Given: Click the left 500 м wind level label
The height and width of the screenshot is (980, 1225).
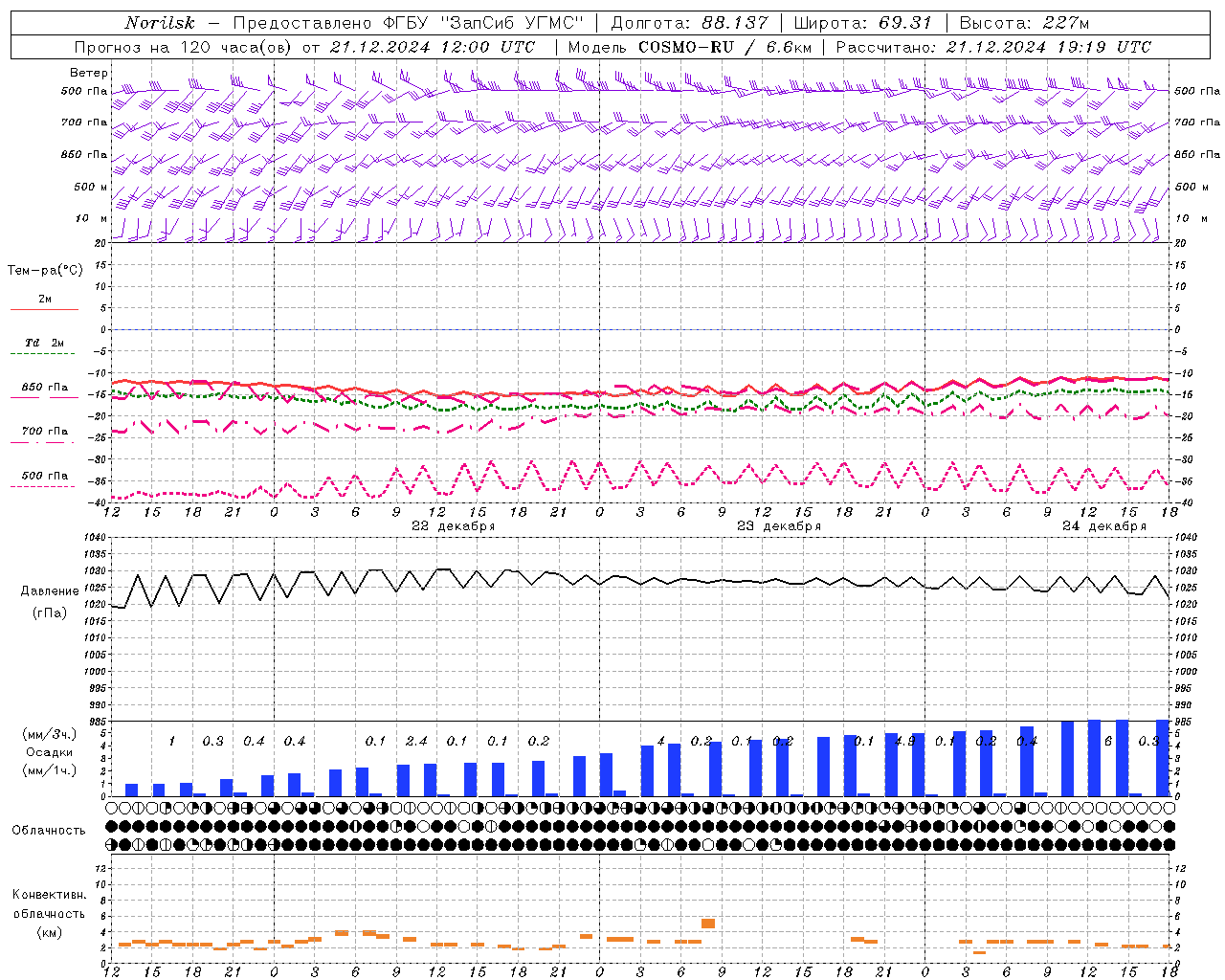Looking at the screenshot, I should [91, 187].
